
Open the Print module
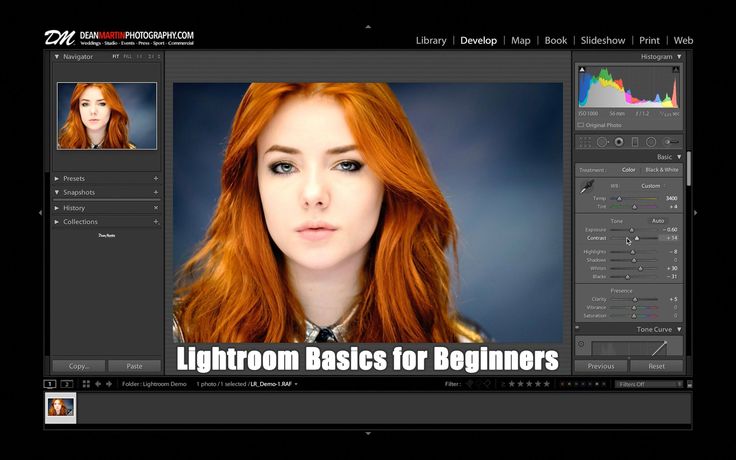pos(649,41)
